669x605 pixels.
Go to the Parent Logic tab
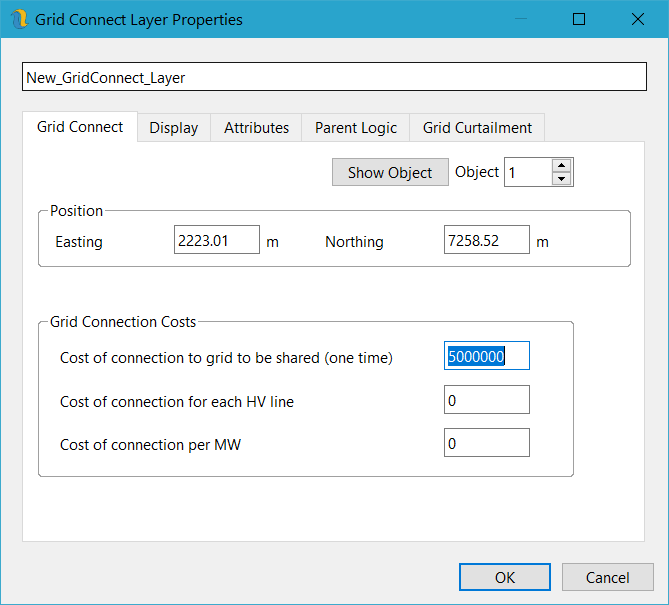[356, 128]
